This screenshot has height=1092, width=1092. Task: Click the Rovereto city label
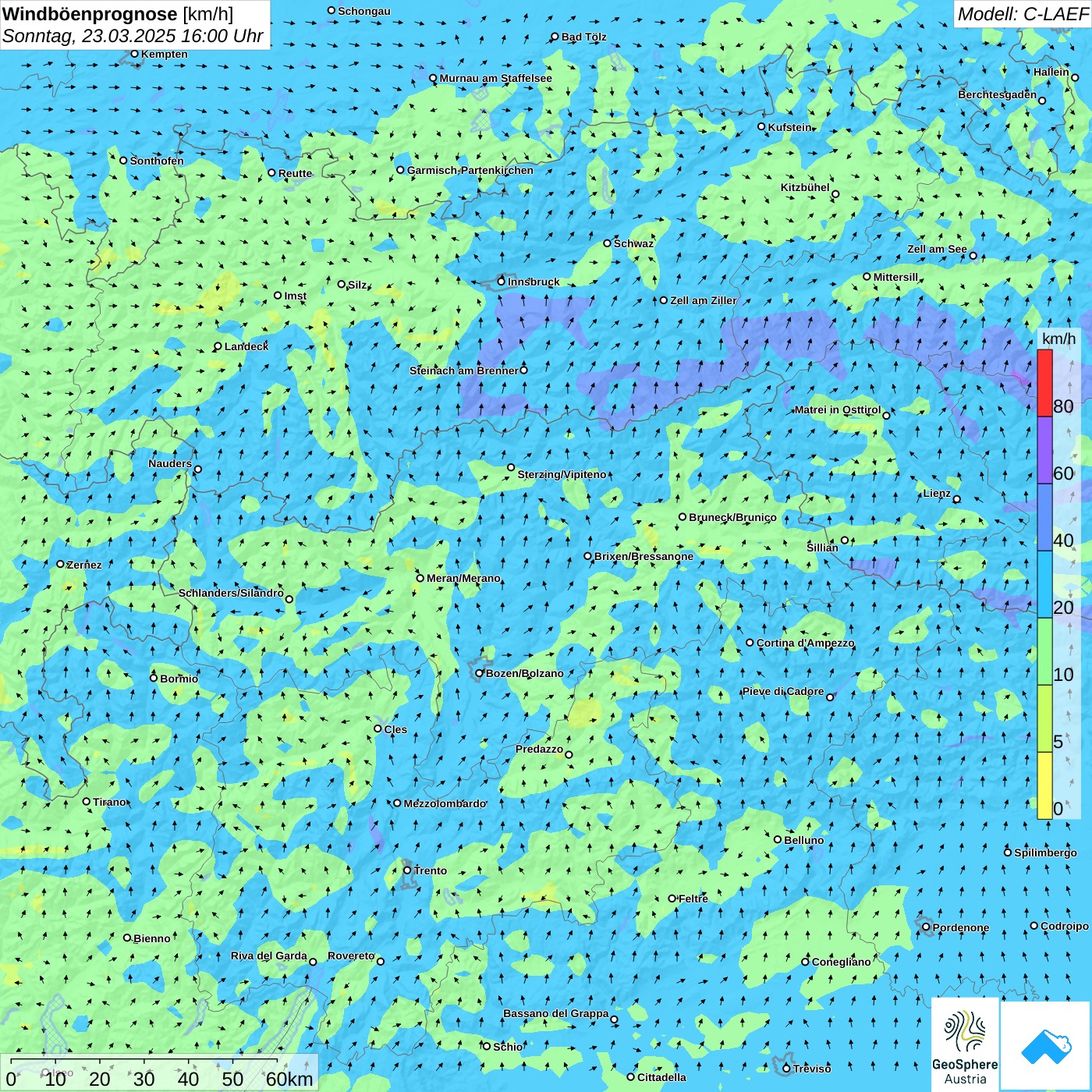tap(351, 955)
